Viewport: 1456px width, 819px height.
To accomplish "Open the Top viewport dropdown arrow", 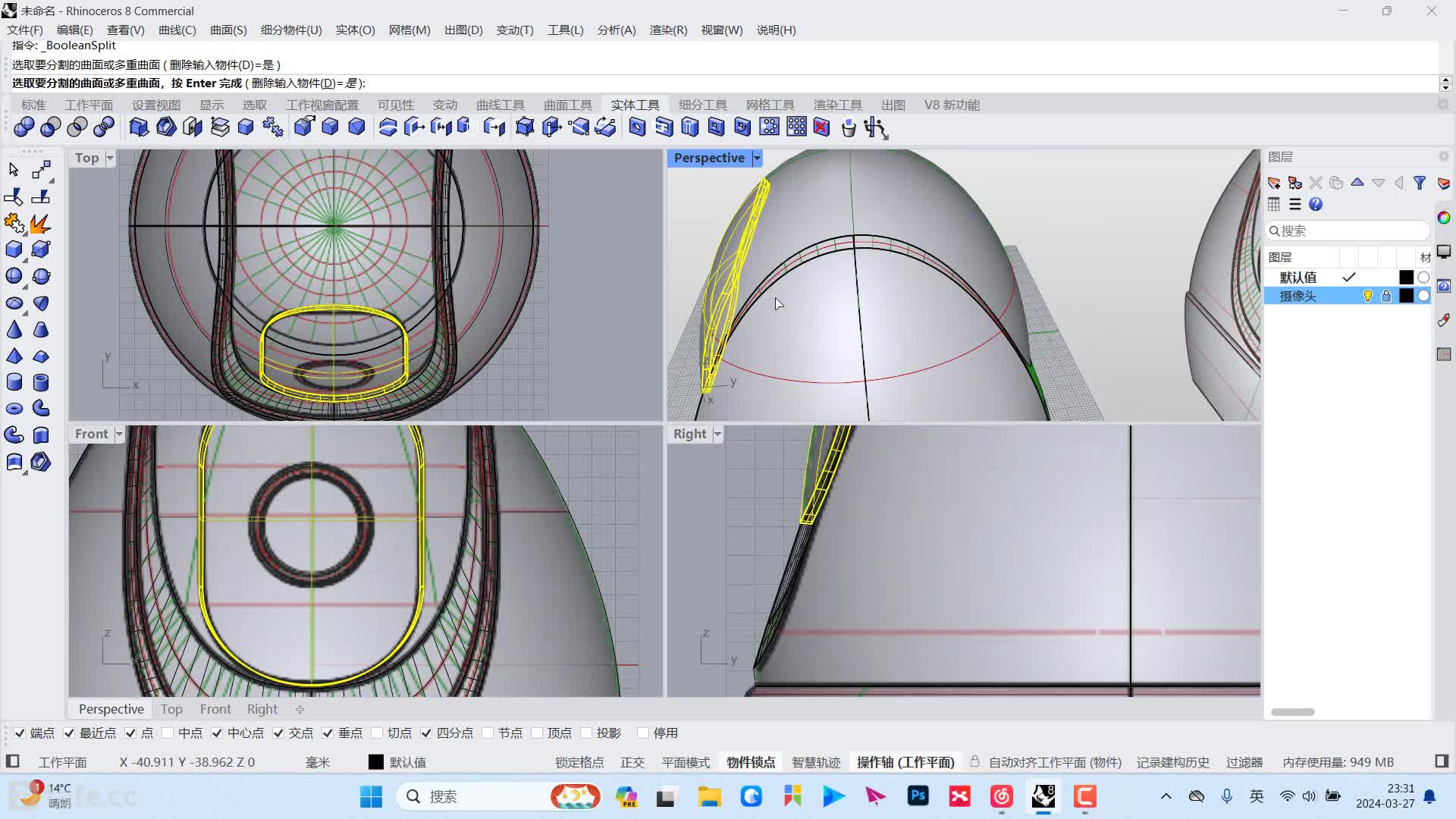I will pyautogui.click(x=110, y=158).
